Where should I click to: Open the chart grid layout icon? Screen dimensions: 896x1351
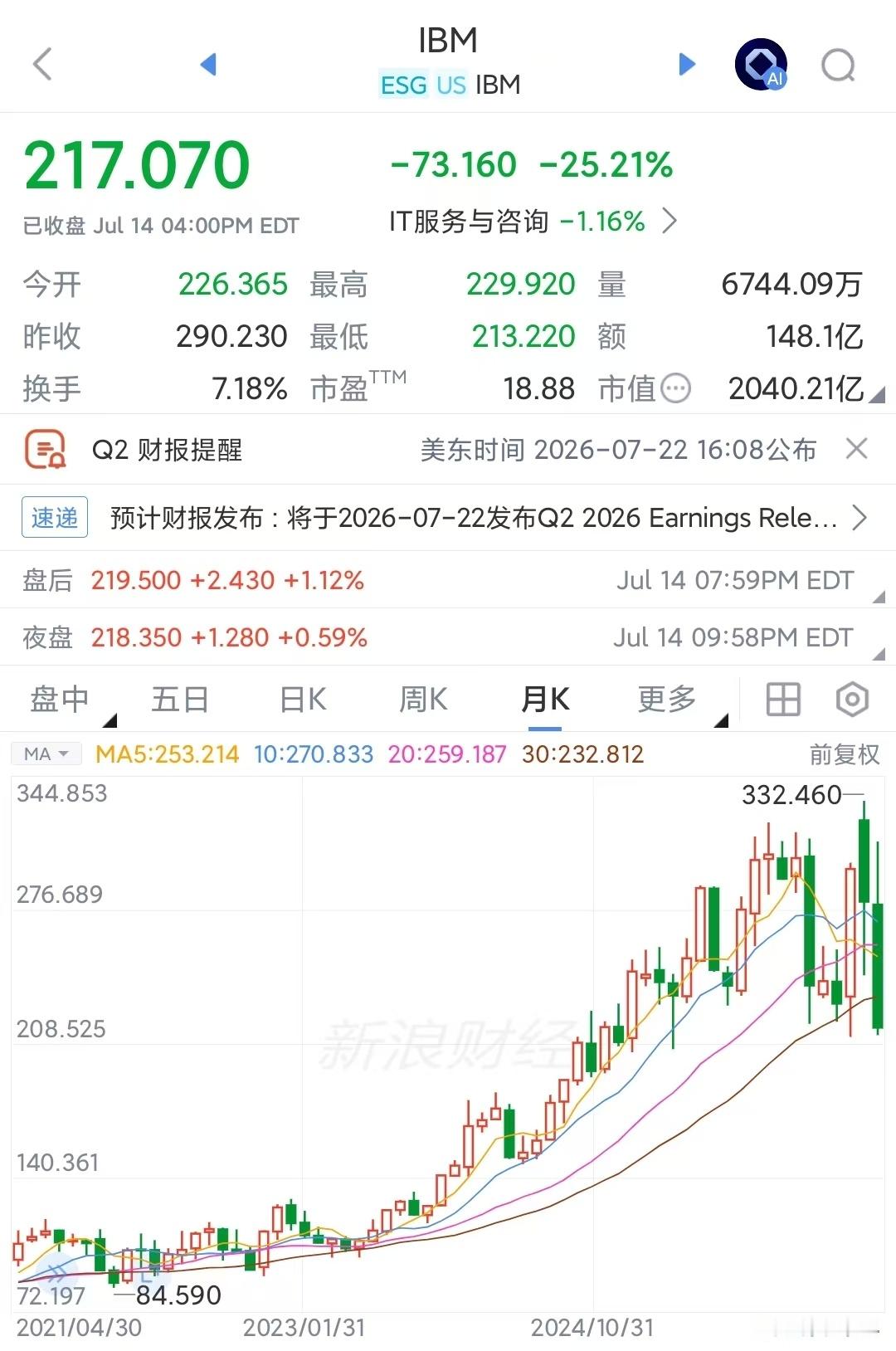(782, 700)
